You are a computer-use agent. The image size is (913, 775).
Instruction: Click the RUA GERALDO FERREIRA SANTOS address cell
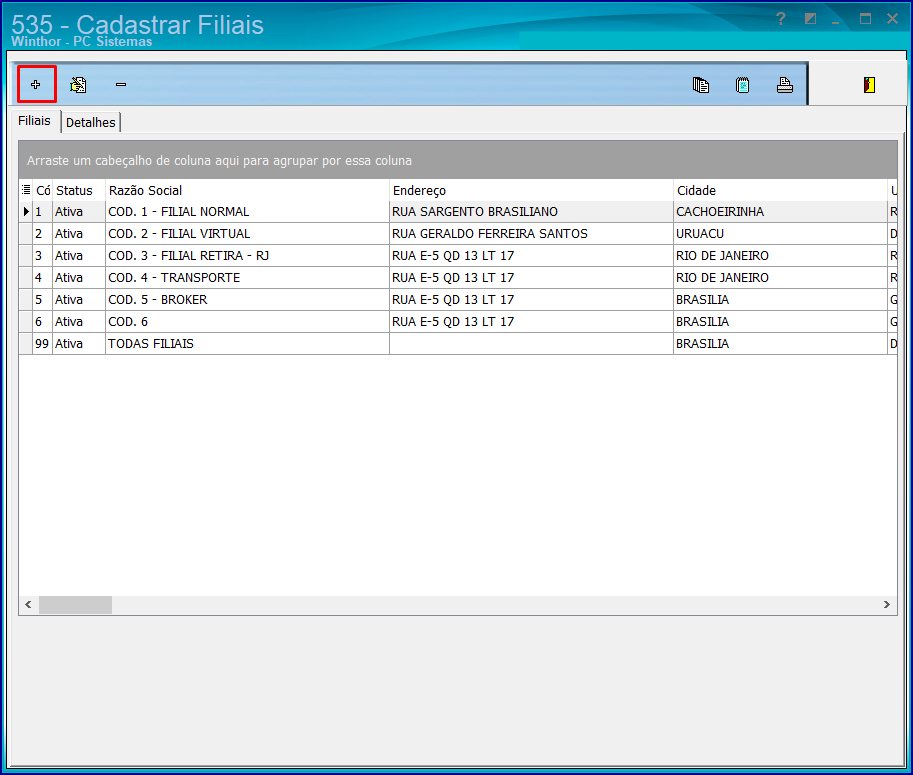click(x=531, y=234)
